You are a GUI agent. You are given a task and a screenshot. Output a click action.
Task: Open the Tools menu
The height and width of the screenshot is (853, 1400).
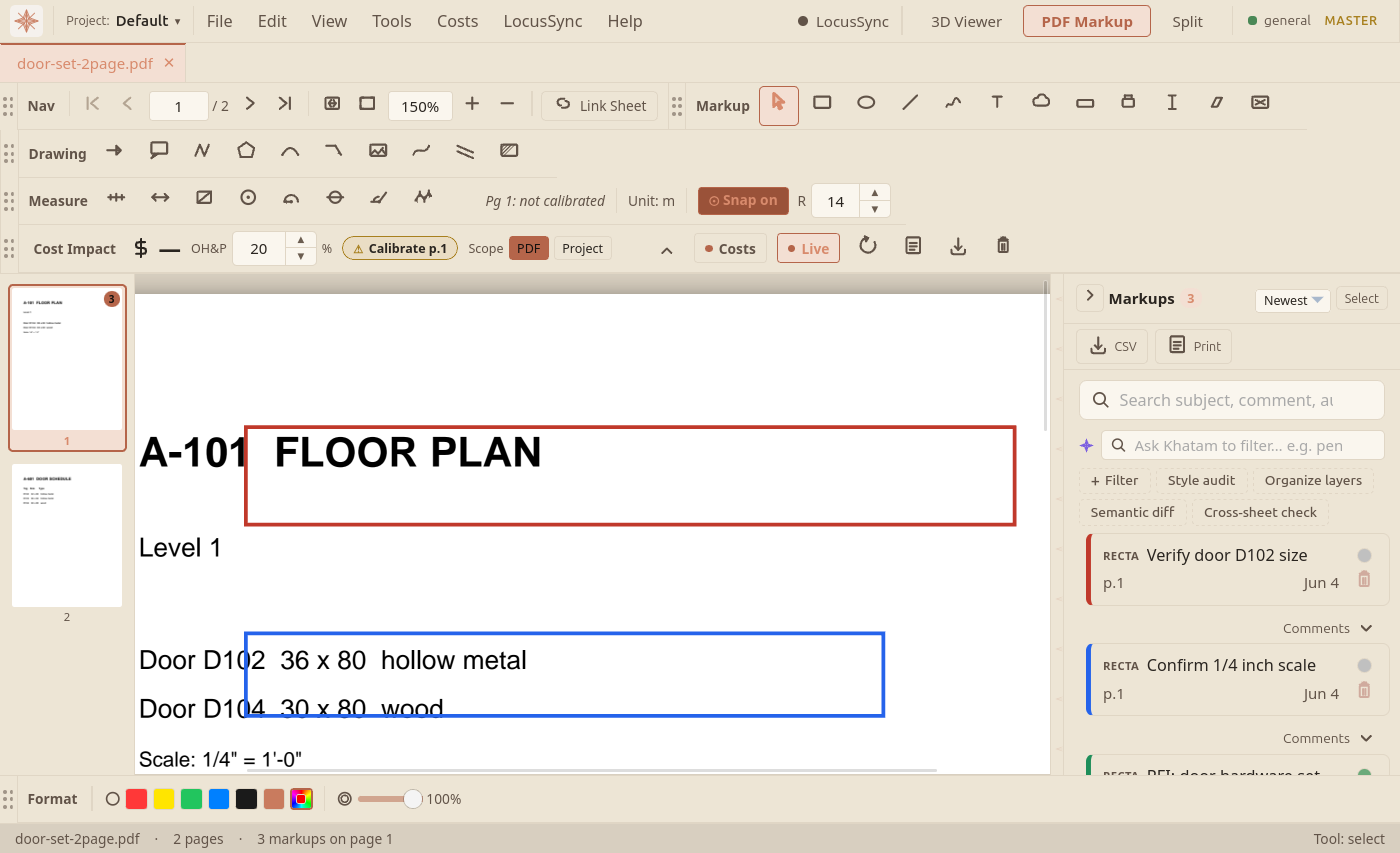click(392, 21)
